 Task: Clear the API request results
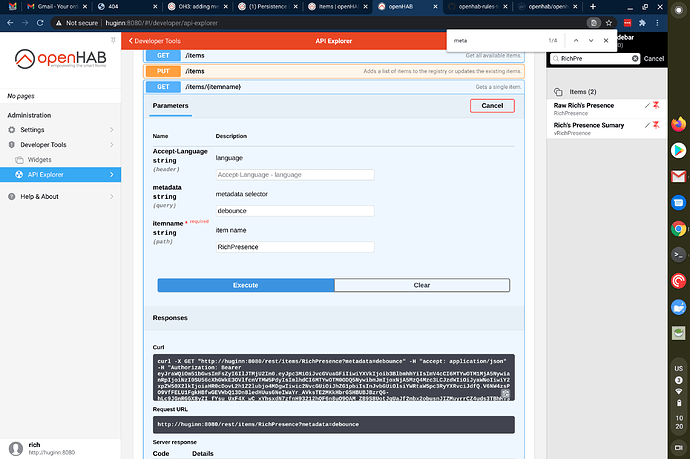pos(422,285)
